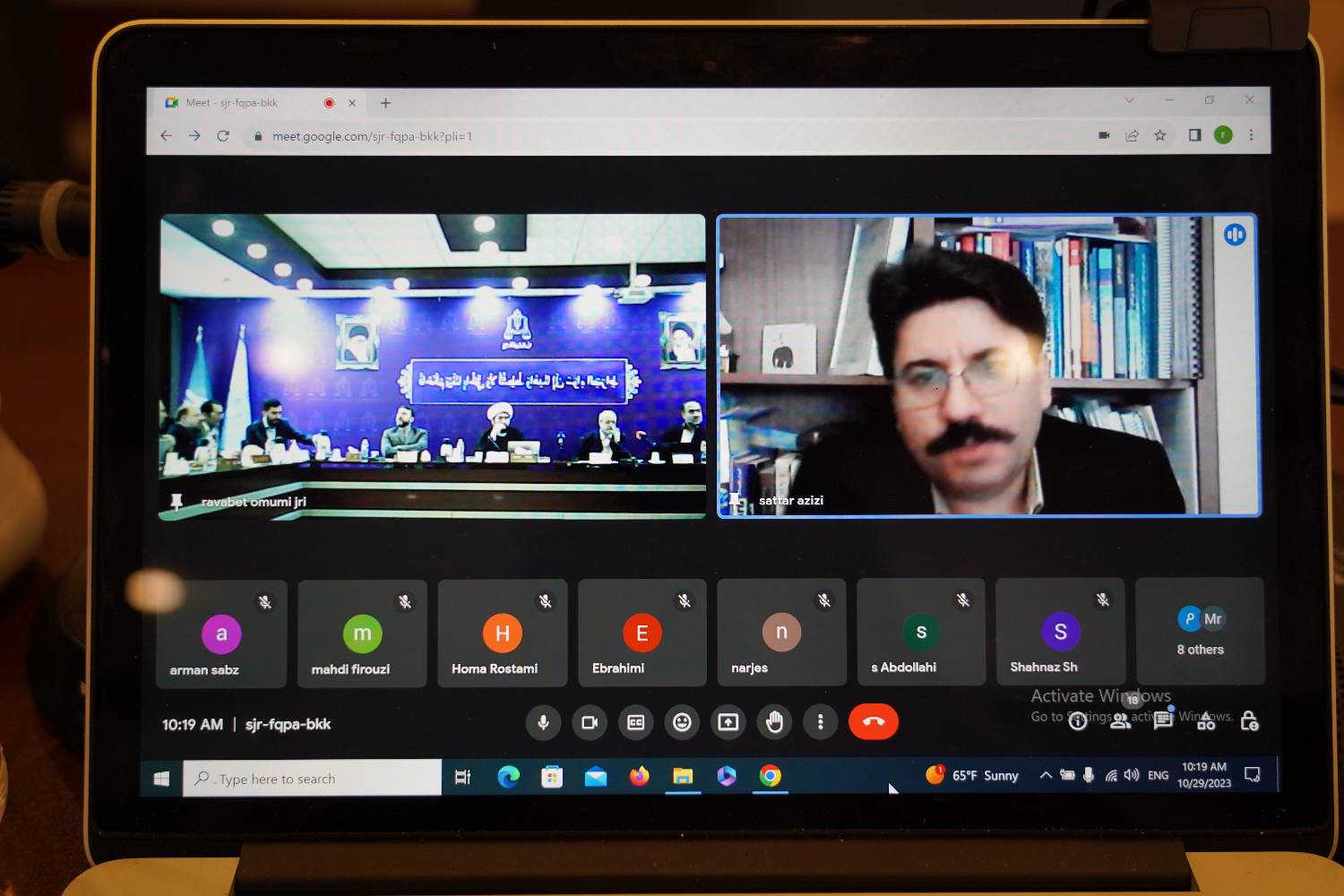
Task: Open the 8 others participants tile
Action: point(1201,631)
